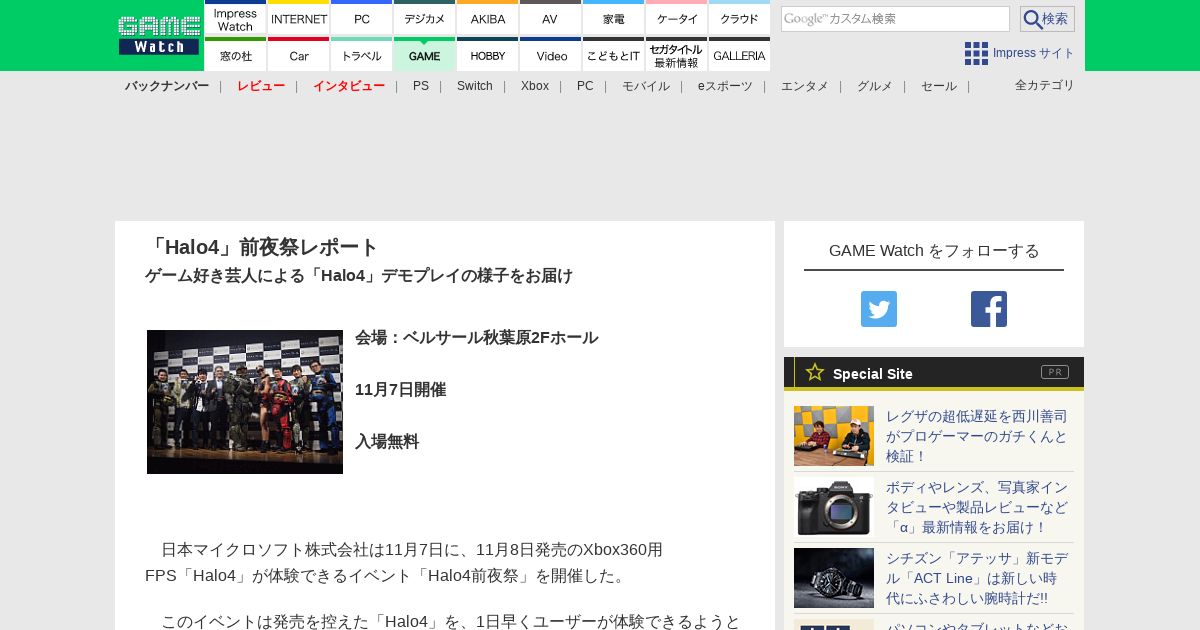The height and width of the screenshot is (630, 1200).
Task: Open the PS category link
Action: [x=421, y=86]
